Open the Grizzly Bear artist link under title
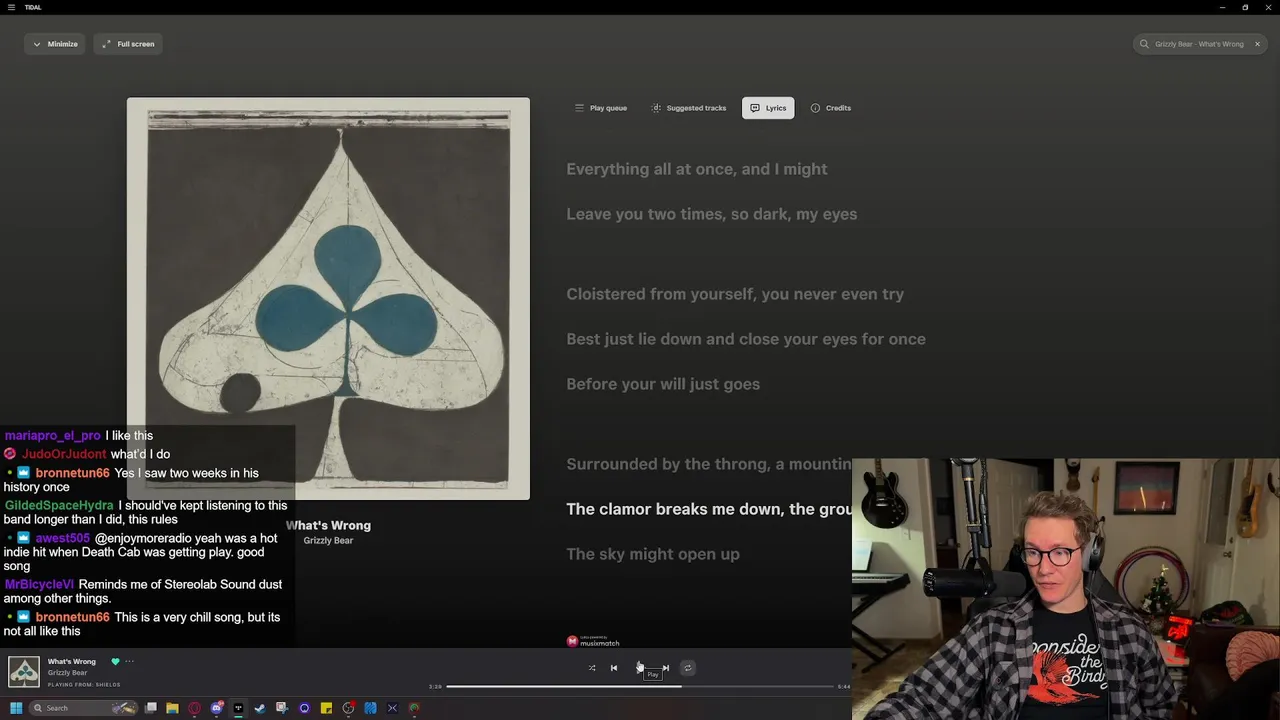1280x720 pixels. click(328, 540)
